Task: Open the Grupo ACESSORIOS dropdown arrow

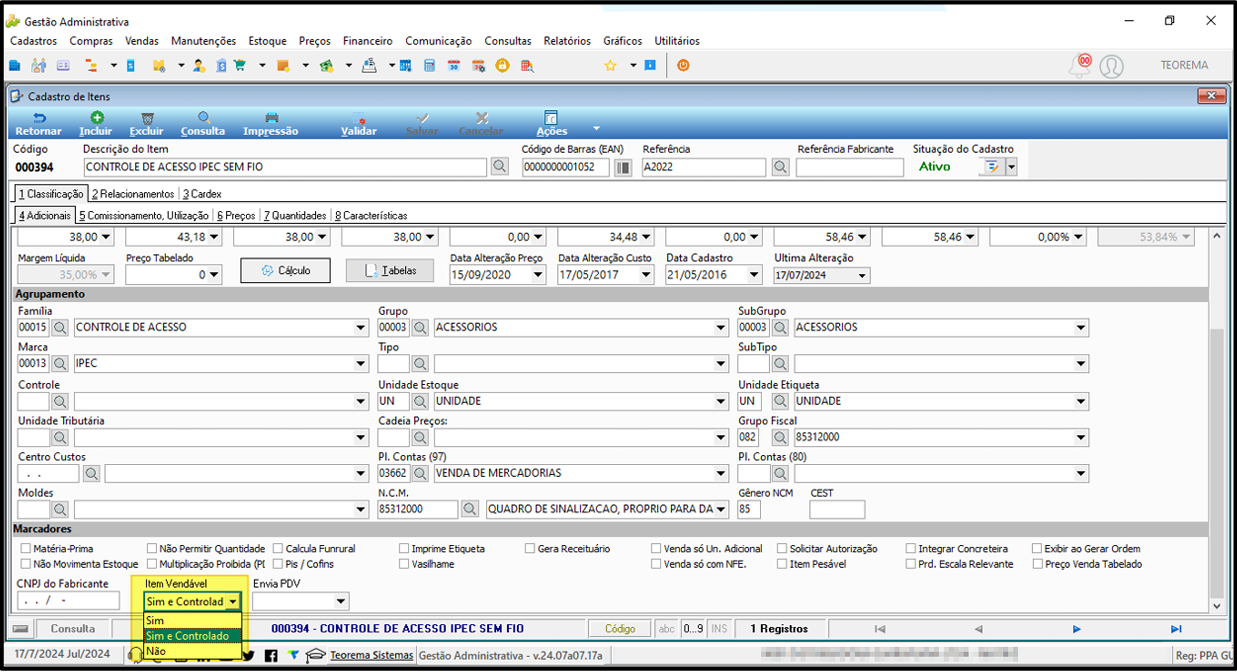Action: click(721, 328)
